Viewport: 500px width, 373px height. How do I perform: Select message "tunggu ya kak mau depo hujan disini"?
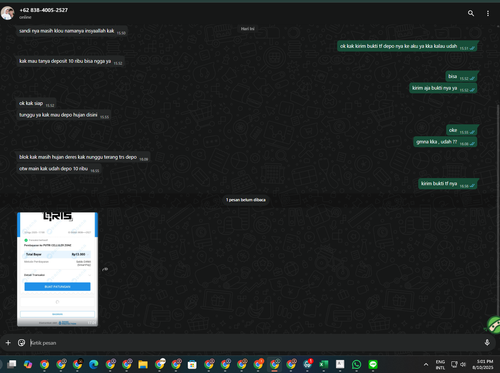(x=64, y=115)
